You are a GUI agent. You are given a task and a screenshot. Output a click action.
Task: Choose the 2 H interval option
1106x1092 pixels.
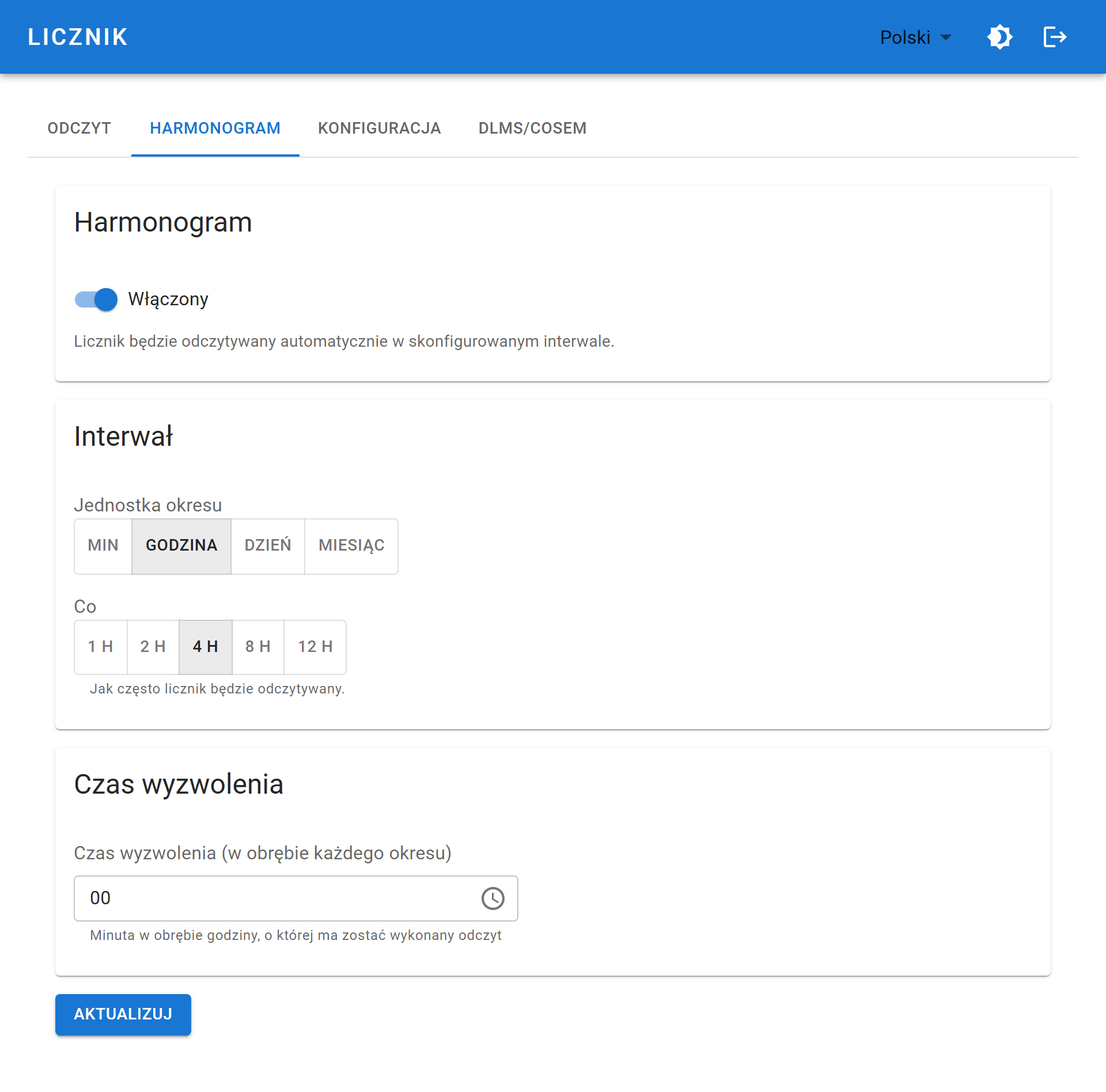point(153,647)
